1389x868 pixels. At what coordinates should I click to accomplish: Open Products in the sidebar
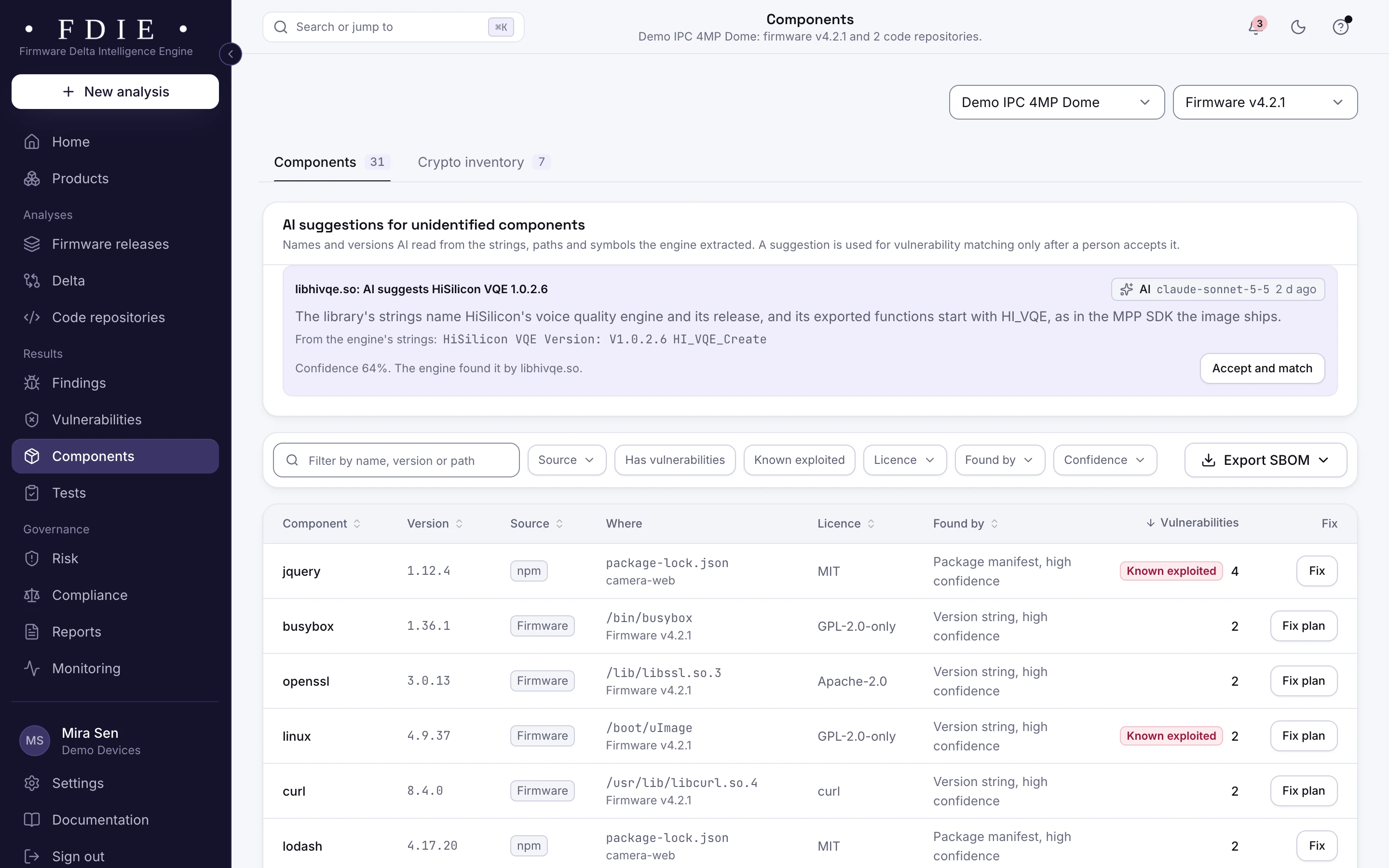[115, 178]
